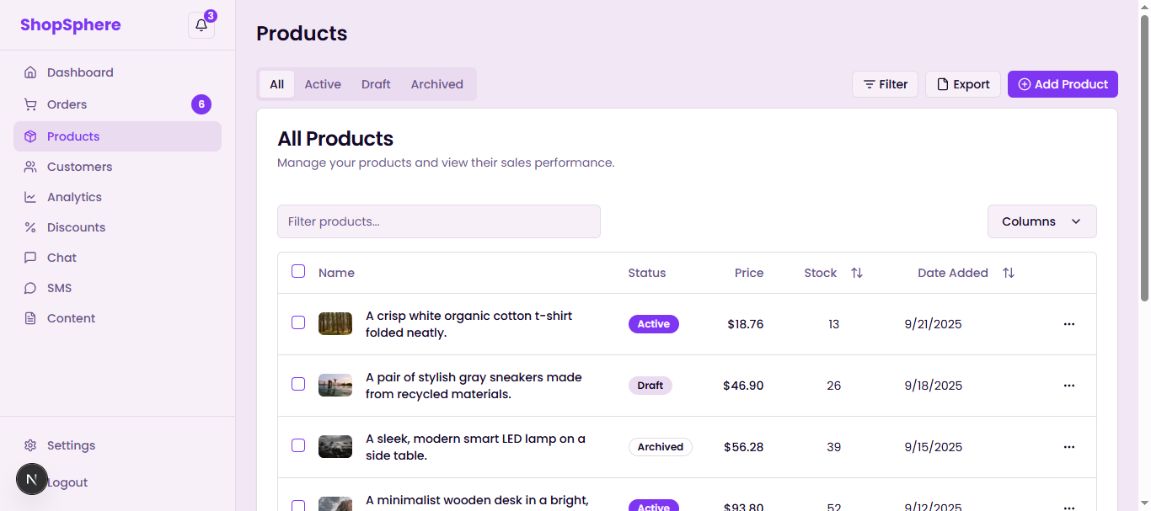This screenshot has width=1151, height=511.
Task: Focus the Filter products search field
Action: (438, 222)
